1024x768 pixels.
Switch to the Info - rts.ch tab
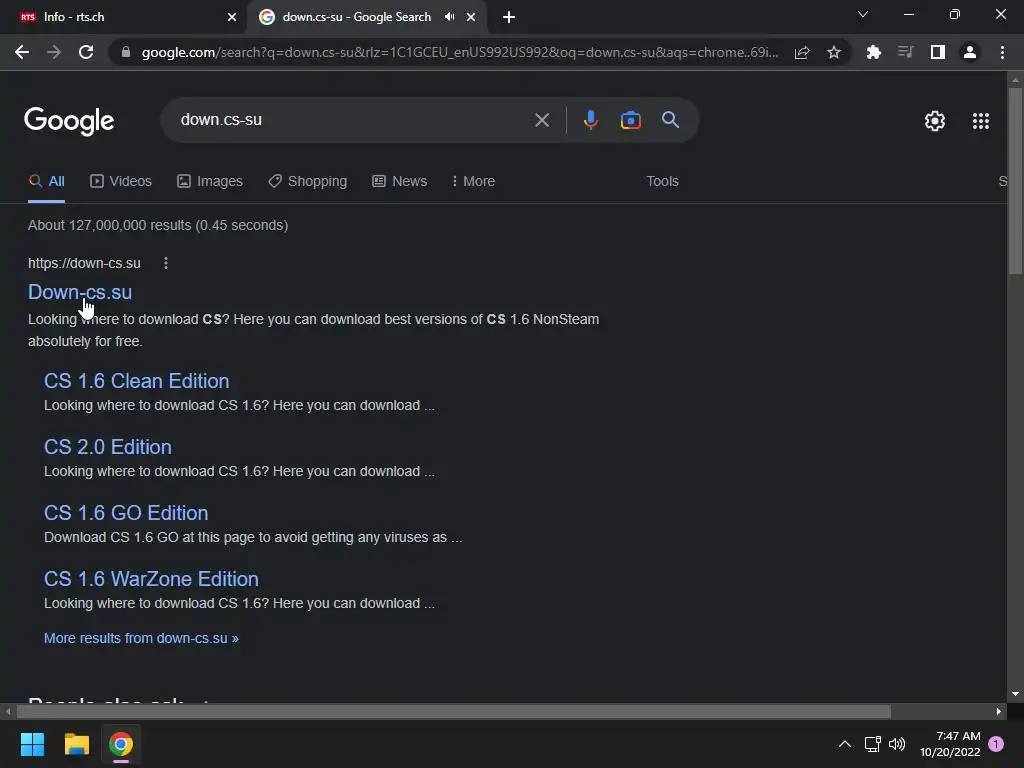(124, 17)
